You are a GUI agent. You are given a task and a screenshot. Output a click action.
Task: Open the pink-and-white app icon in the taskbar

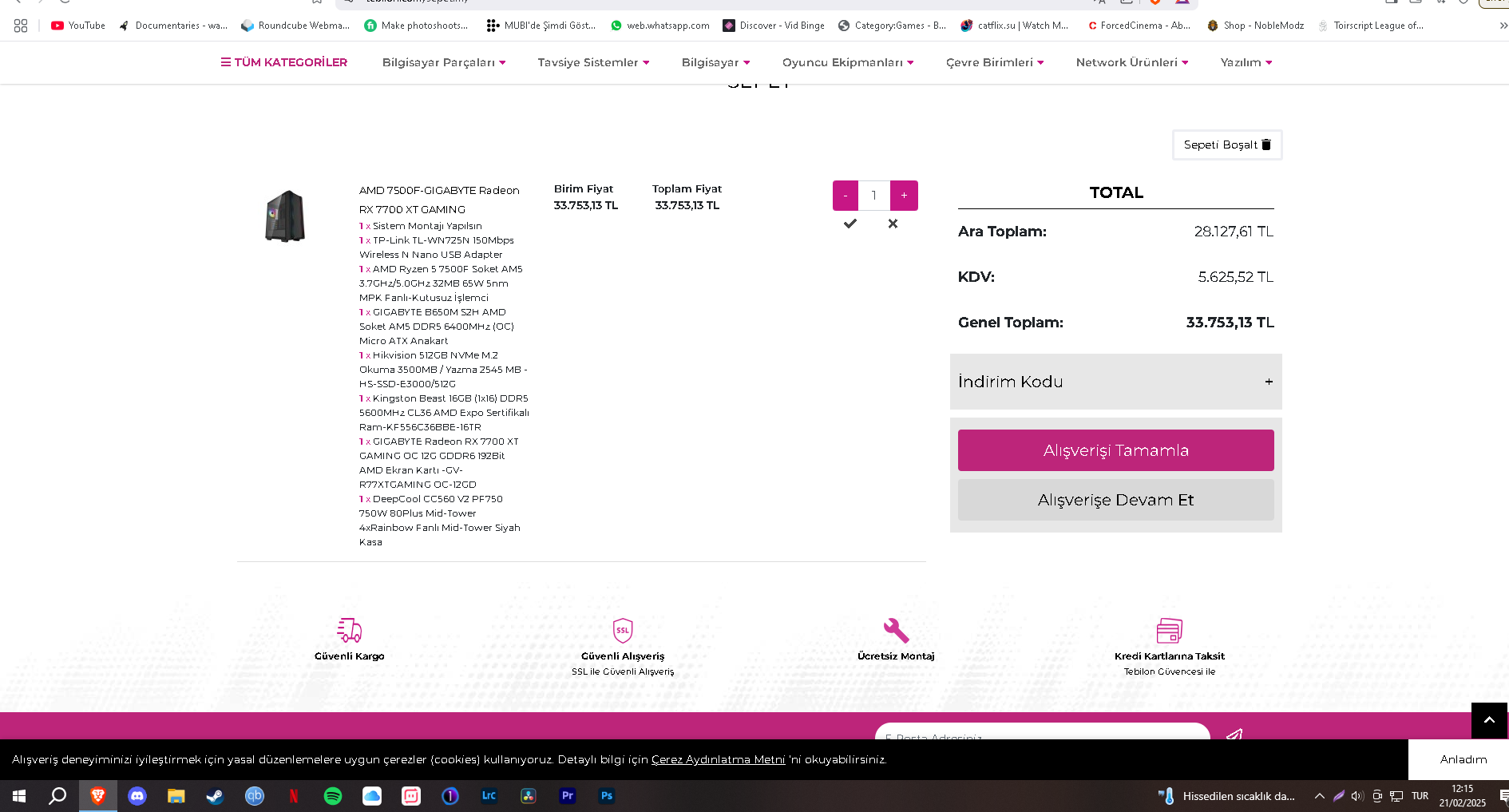point(411,796)
